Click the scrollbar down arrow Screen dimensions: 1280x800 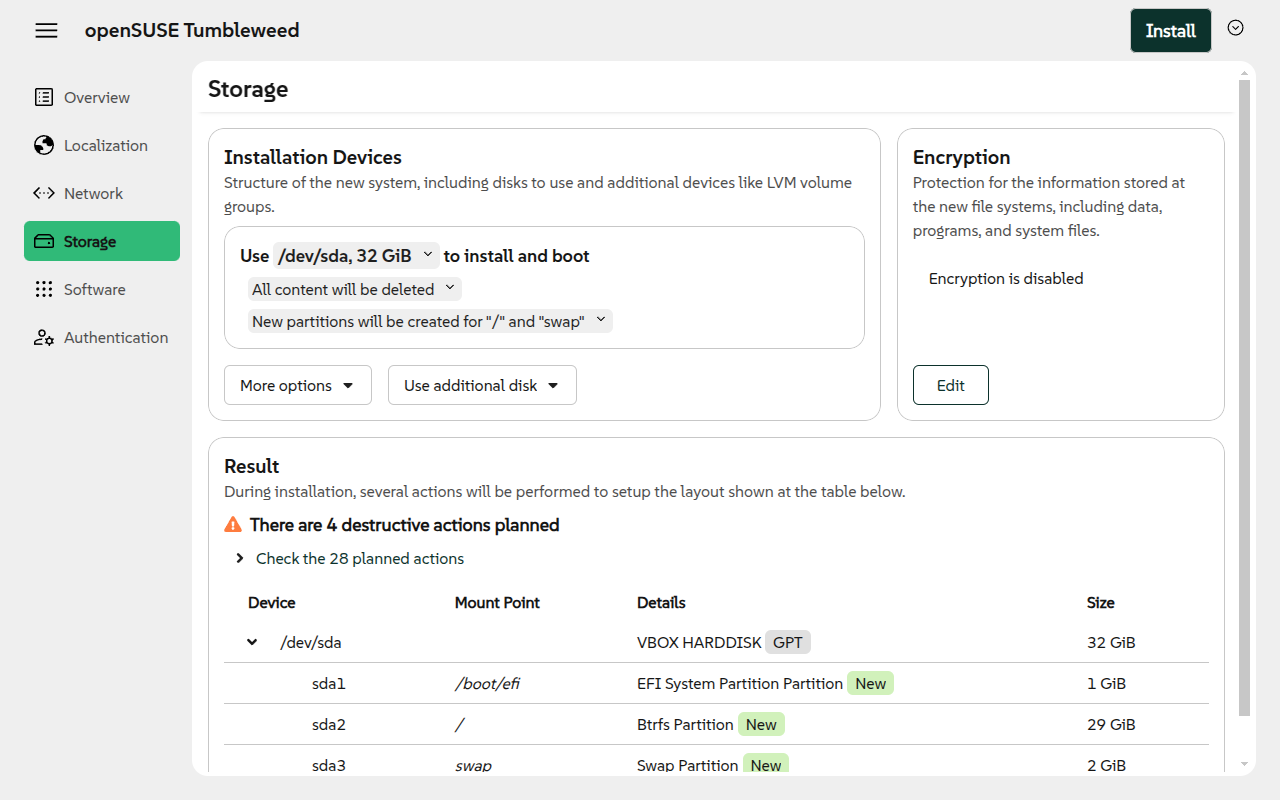coord(1244,764)
